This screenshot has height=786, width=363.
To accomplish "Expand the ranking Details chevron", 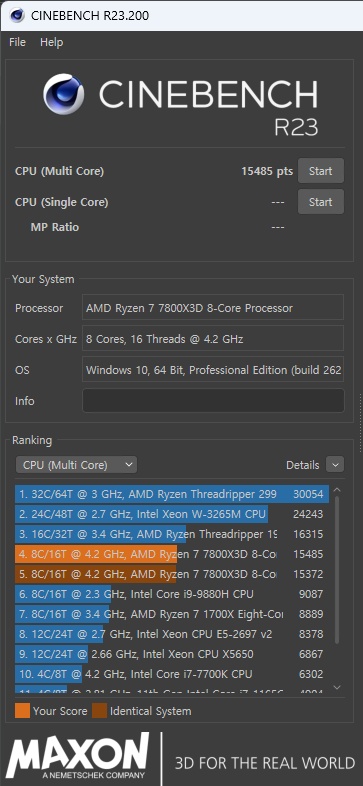I will coord(335,465).
